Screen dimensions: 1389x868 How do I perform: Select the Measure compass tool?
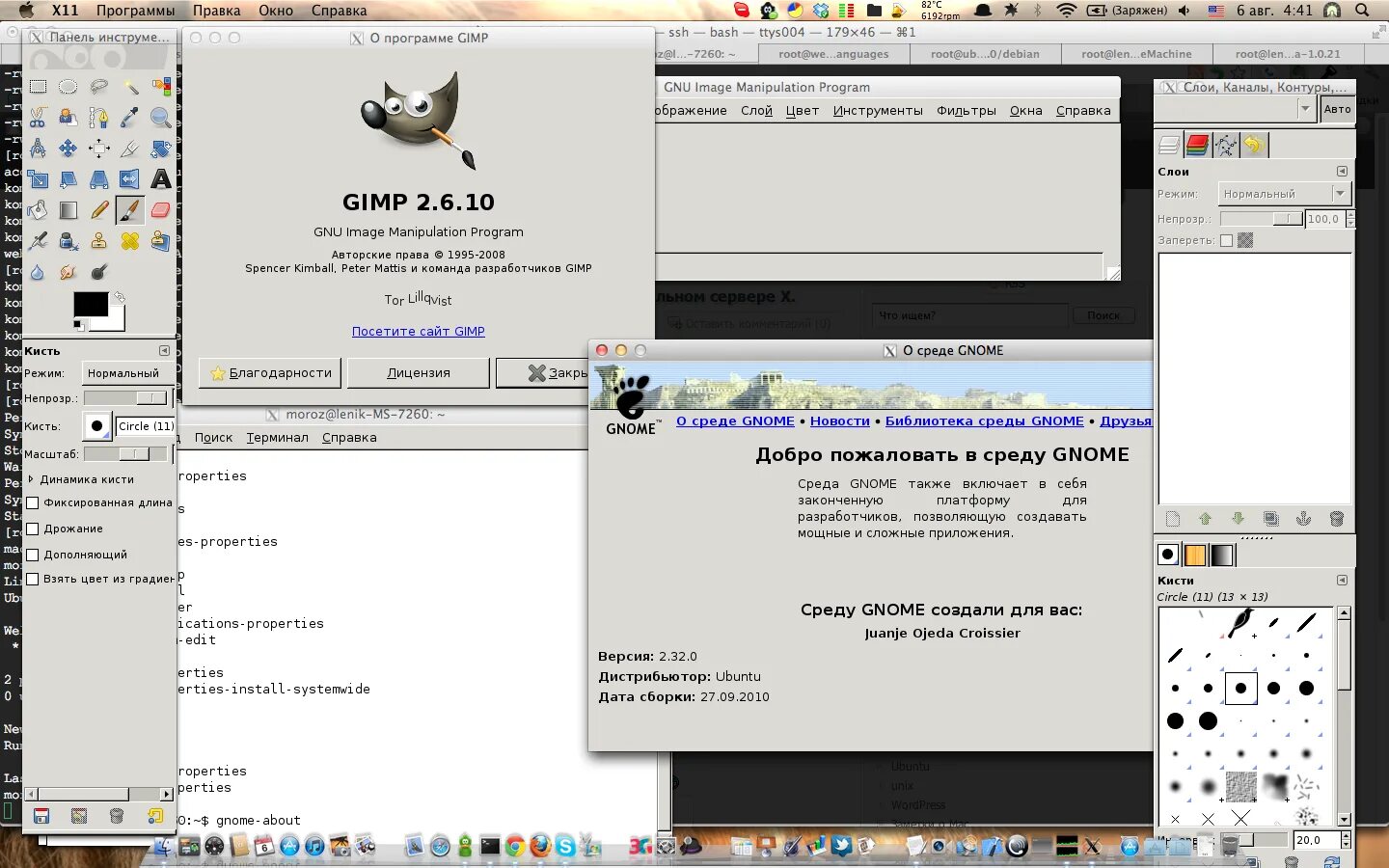[38, 149]
